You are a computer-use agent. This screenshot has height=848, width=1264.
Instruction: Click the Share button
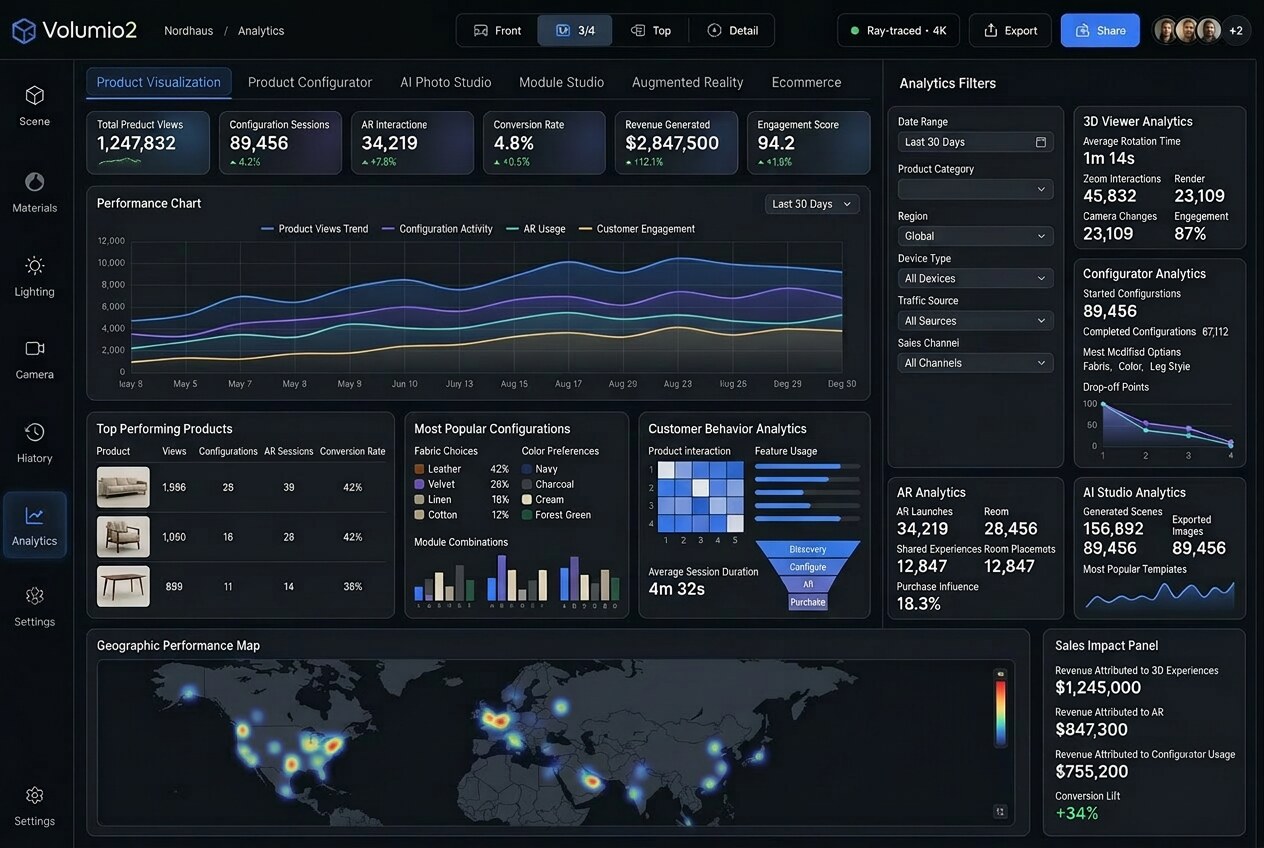click(x=1100, y=30)
